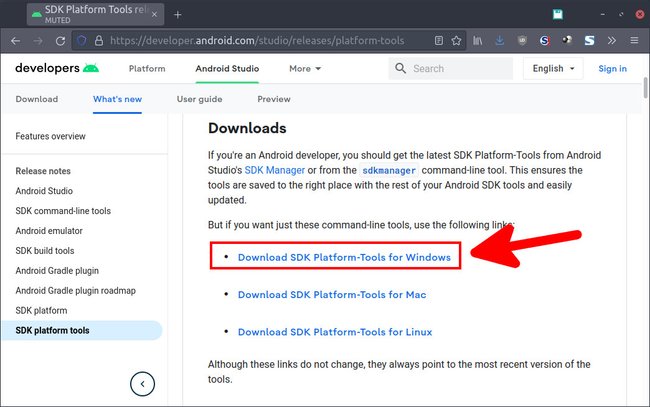Switch to the Download tab

37,99
